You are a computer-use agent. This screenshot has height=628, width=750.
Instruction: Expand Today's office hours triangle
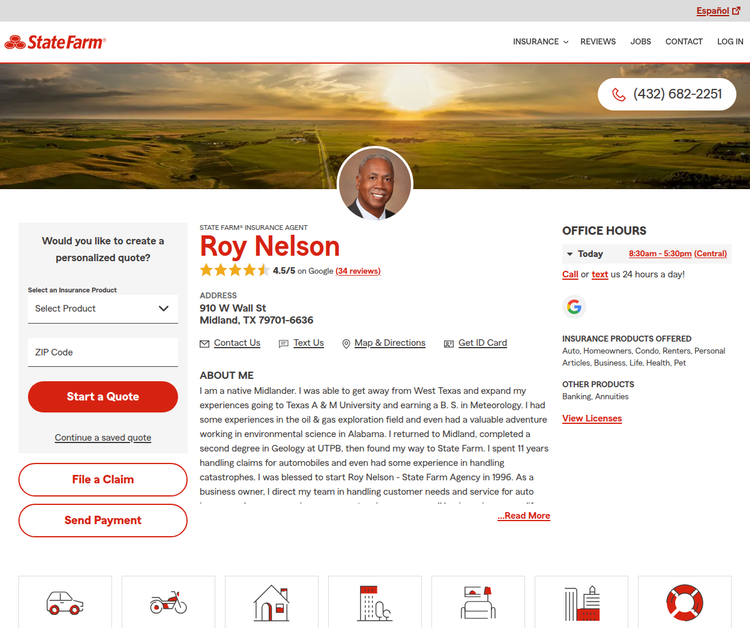point(570,254)
